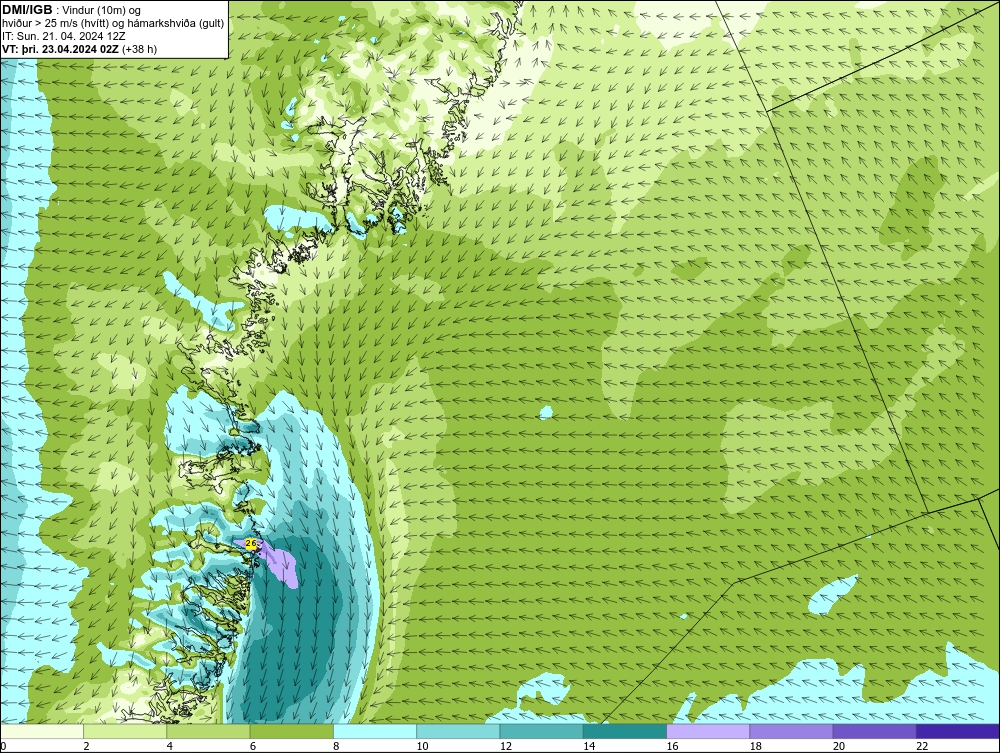Click the 0-2 m/s legend color swatch
This screenshot has width=1000, height=753.
coord(42,731)
